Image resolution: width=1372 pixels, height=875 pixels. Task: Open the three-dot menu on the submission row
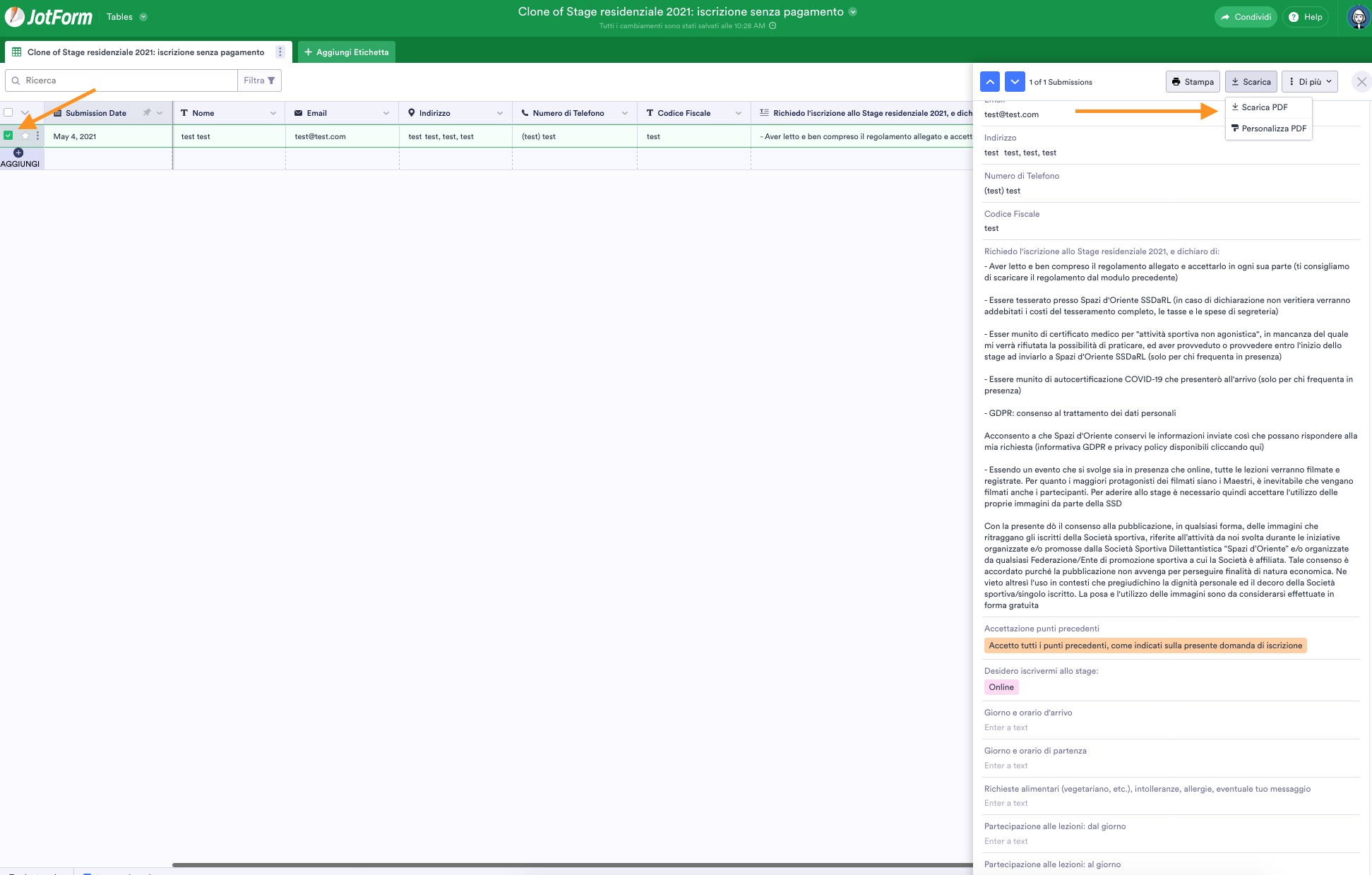[37, 136]
